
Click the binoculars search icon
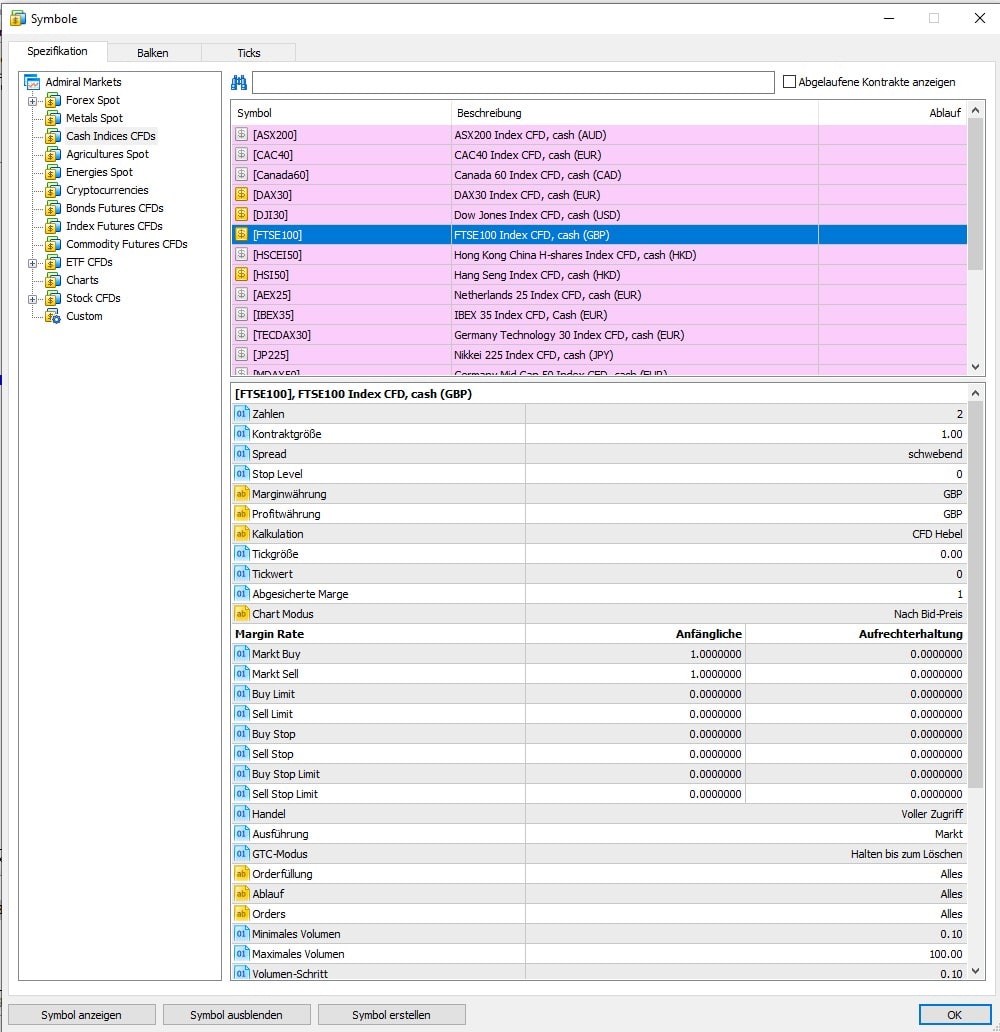pos(239,82)
